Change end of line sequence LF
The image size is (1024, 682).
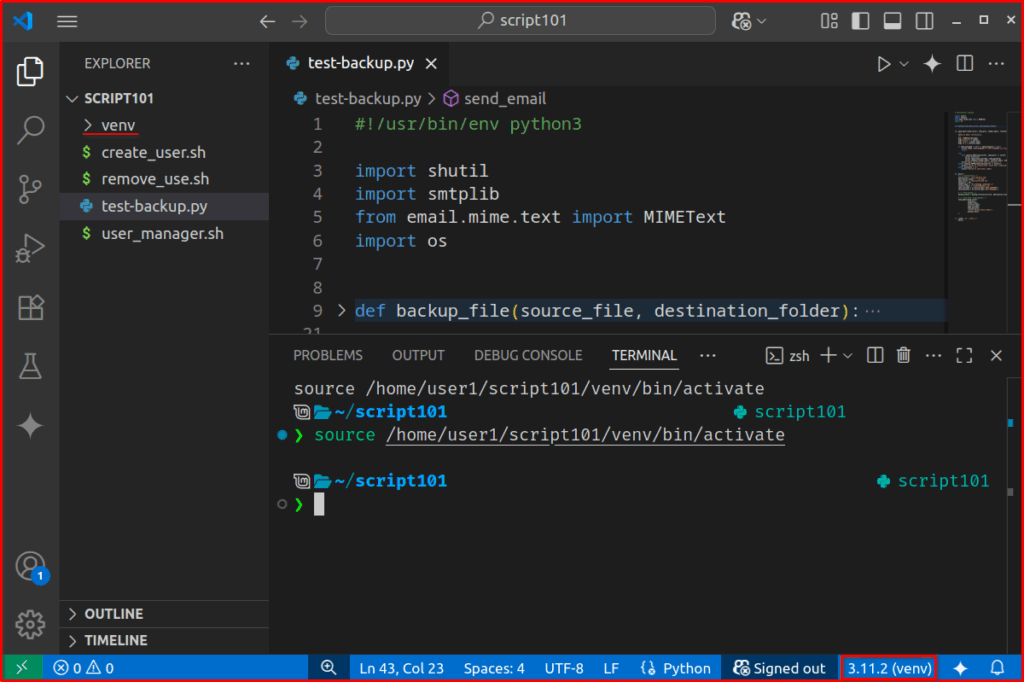coord(611,668)
